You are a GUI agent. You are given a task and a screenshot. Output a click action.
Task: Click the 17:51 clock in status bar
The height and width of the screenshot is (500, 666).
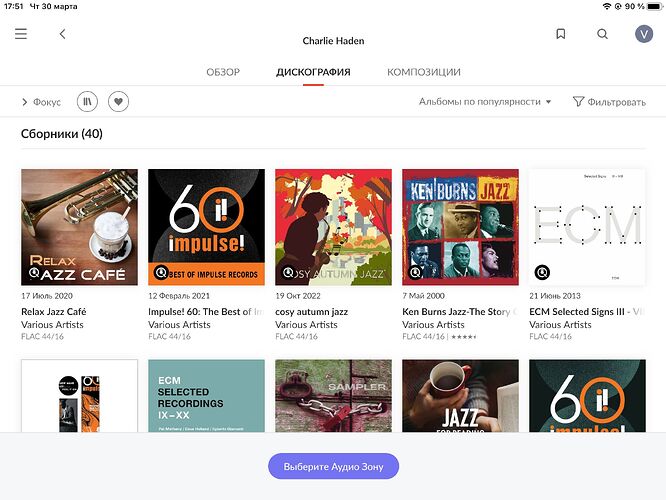13,6
